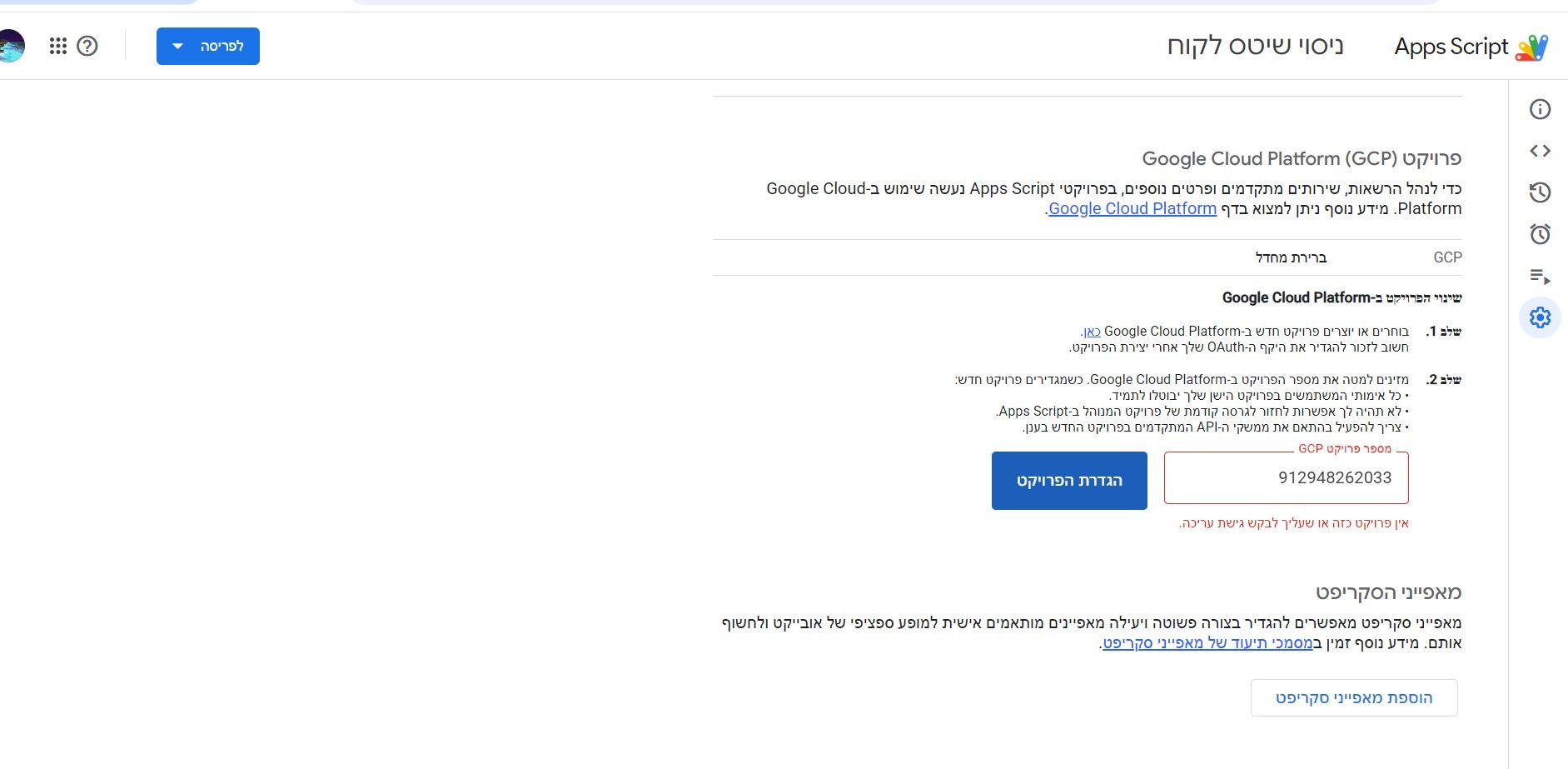Screen dimensions: 1568x769
Task: Click the שלב 1 step label
Action: [1444, 332]
